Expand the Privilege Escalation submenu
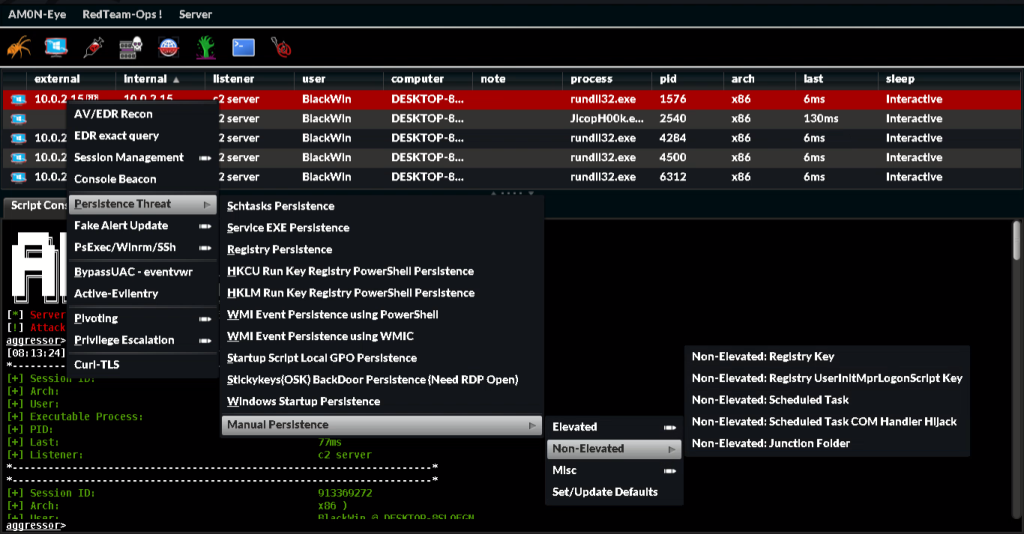Screen dimensions: 1024x534 [x=142, y=340]
